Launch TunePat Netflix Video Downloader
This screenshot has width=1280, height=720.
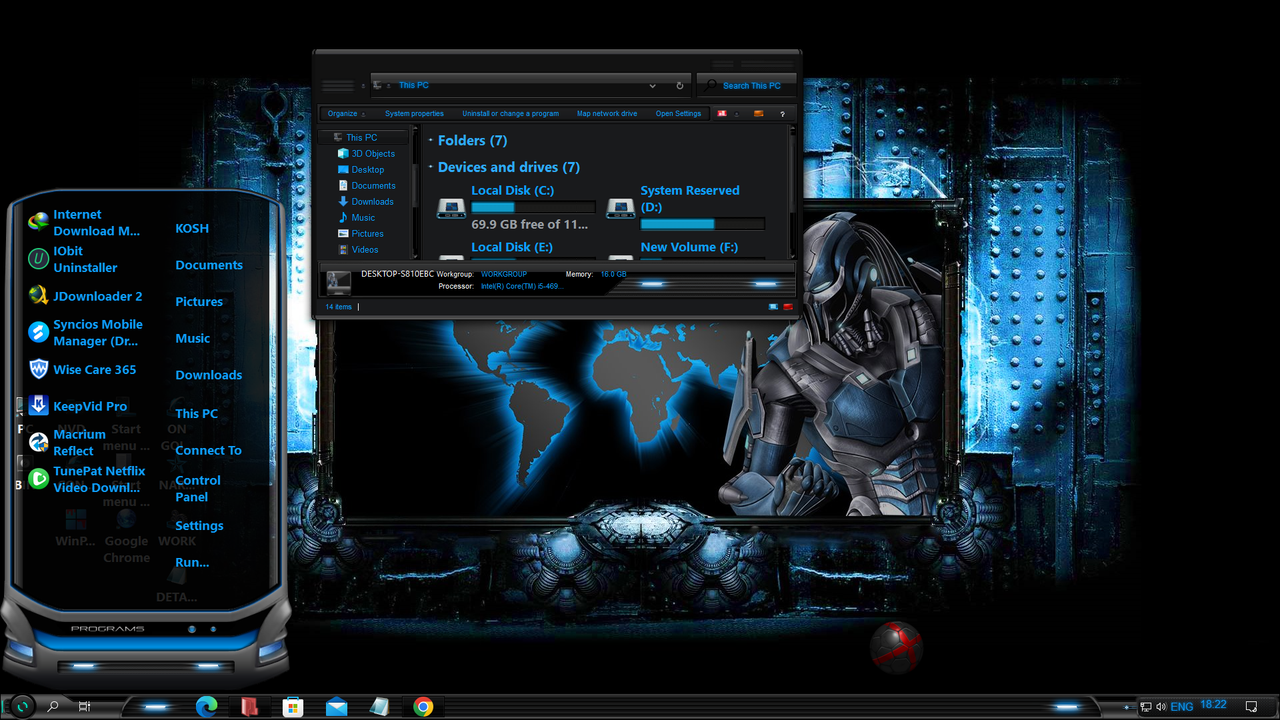click(86, 479)
